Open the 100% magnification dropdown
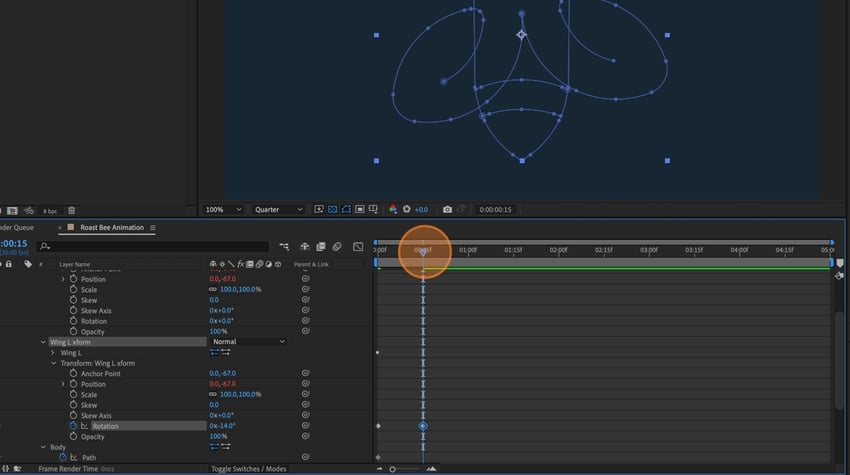 (x=223, y=209)
